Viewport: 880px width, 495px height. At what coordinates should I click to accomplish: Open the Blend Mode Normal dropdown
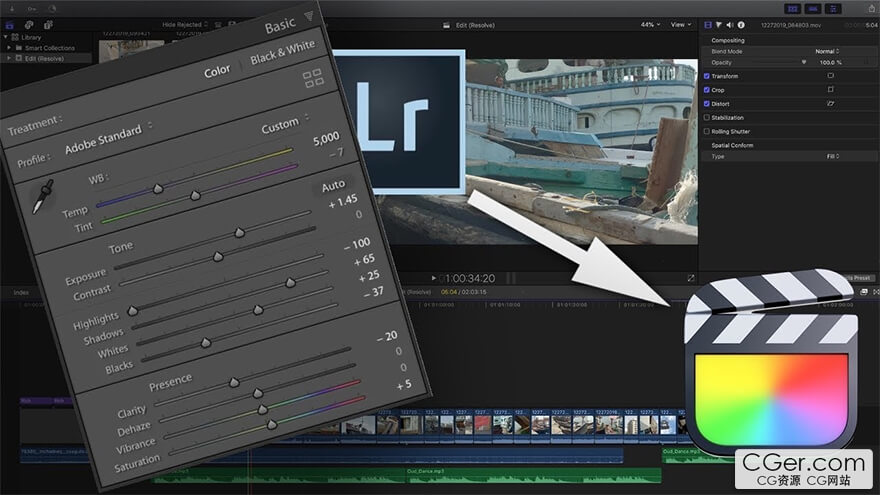(x=826, y=51)
